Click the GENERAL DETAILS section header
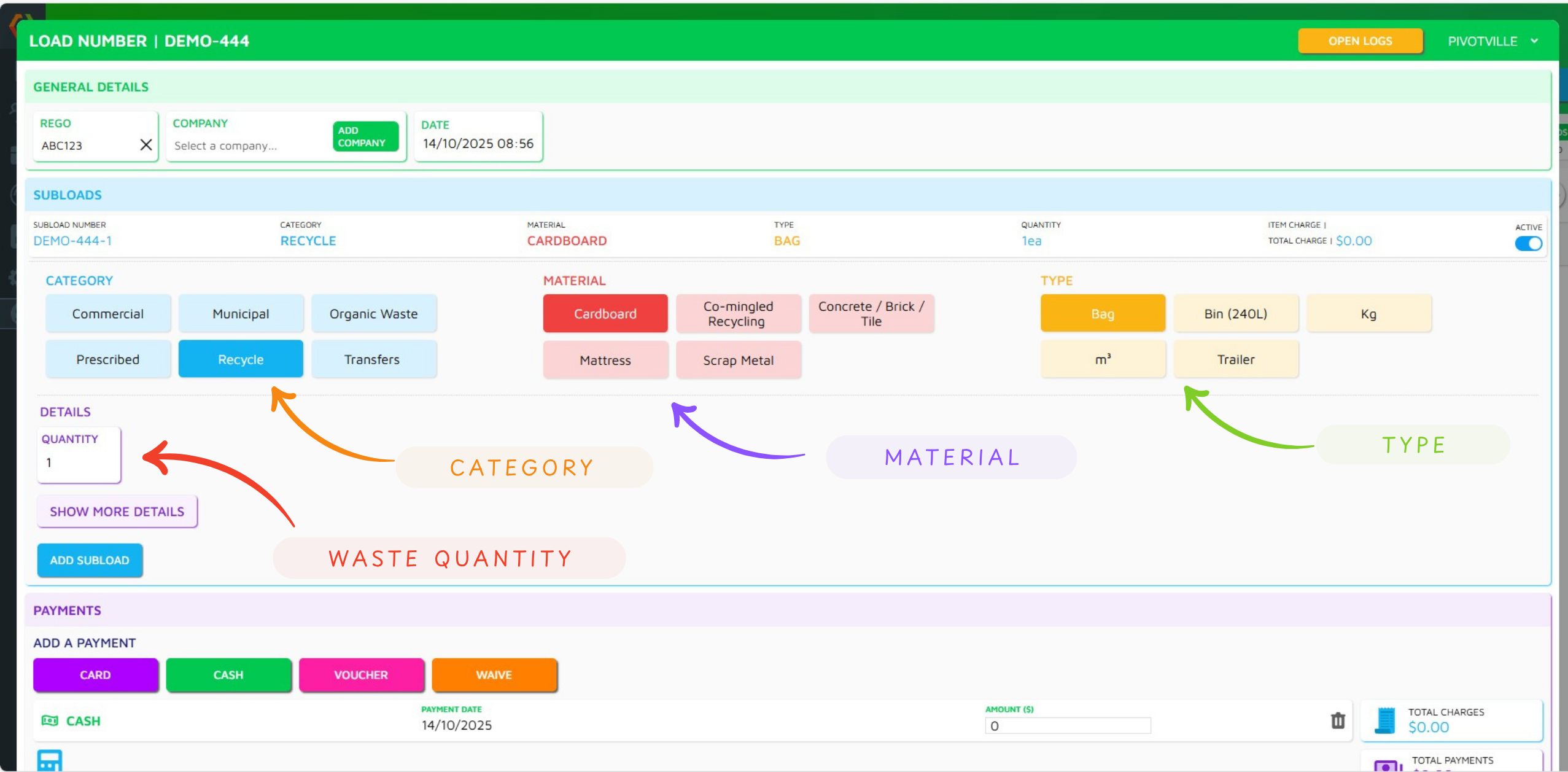The image size is (1568, 772). pos(91,87)
